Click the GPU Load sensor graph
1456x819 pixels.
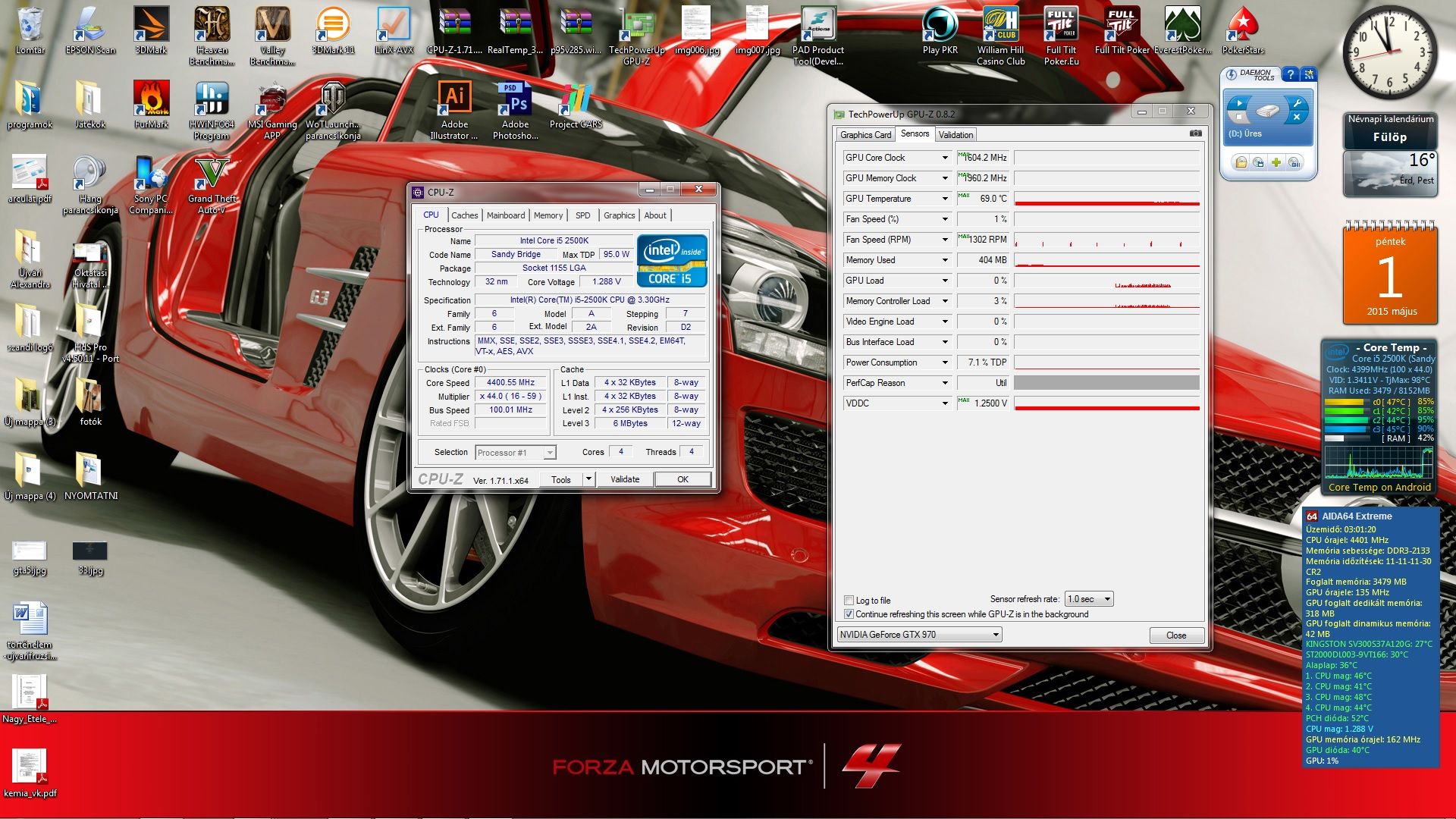1107,281
